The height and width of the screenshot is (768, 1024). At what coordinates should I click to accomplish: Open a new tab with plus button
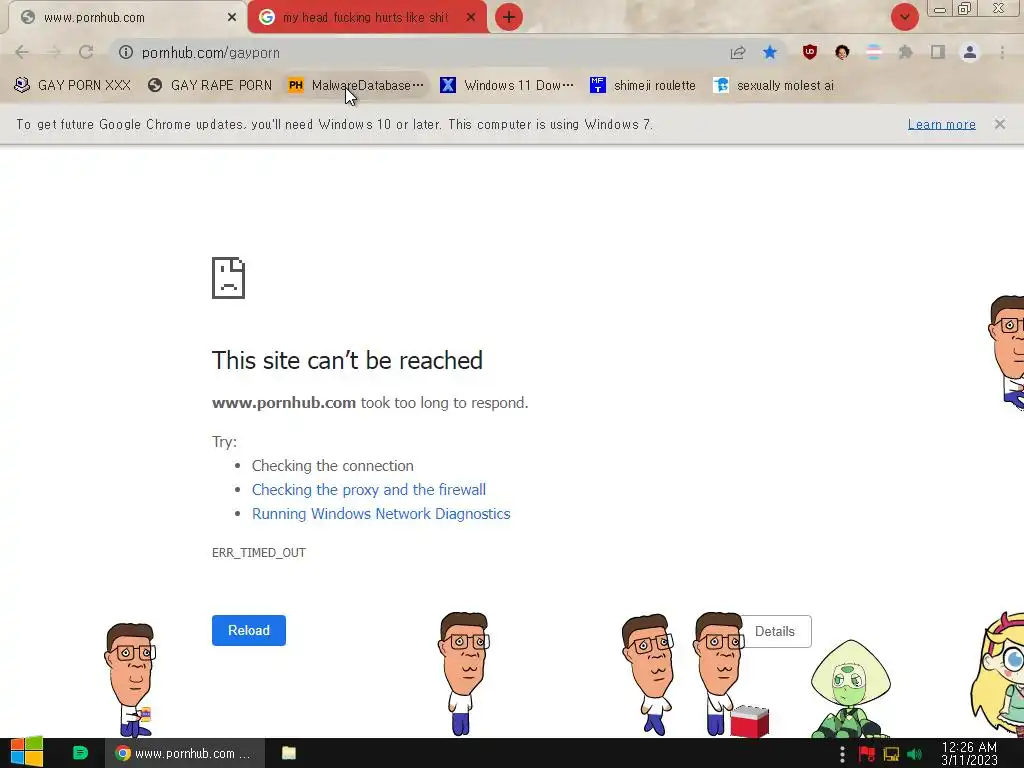pos(509,17)
